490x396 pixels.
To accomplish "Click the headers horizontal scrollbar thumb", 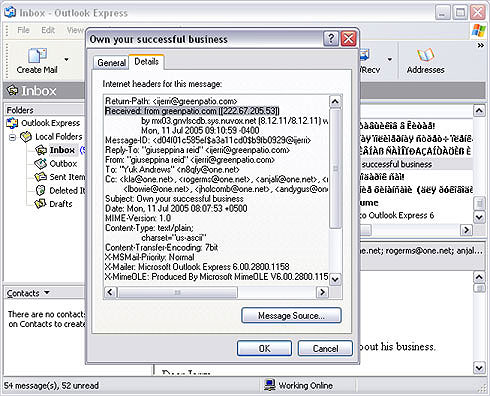I will (x=177, y=292).
